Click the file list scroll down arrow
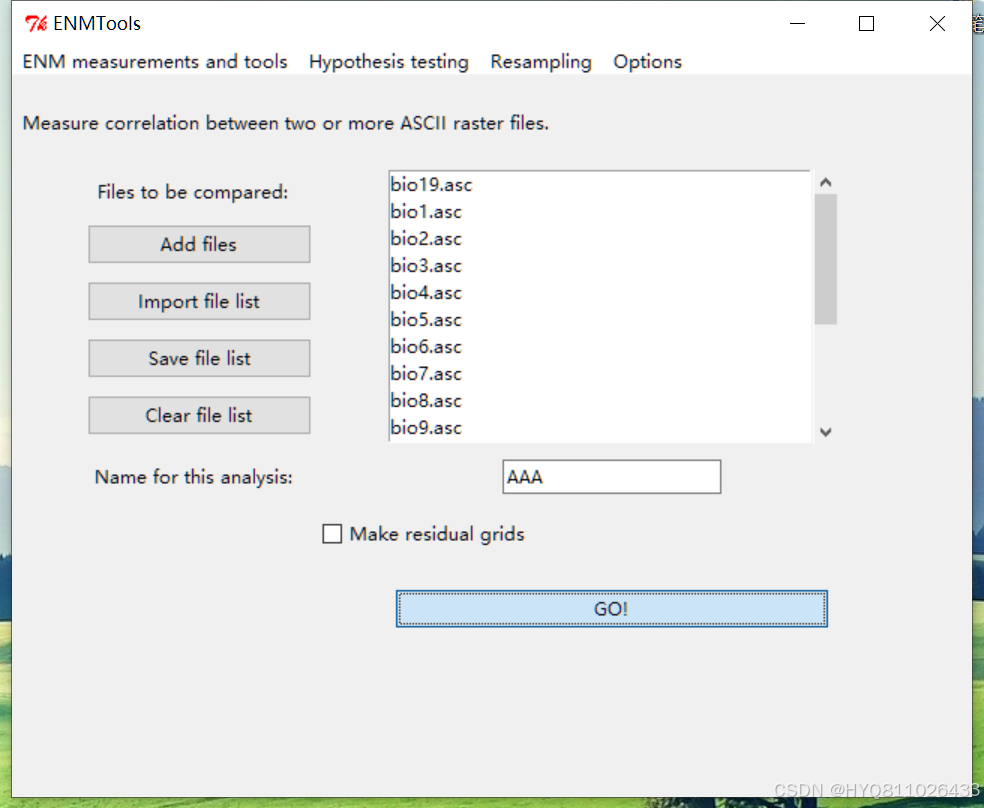Viewport: 984px width, 808px height. point(826,432)
